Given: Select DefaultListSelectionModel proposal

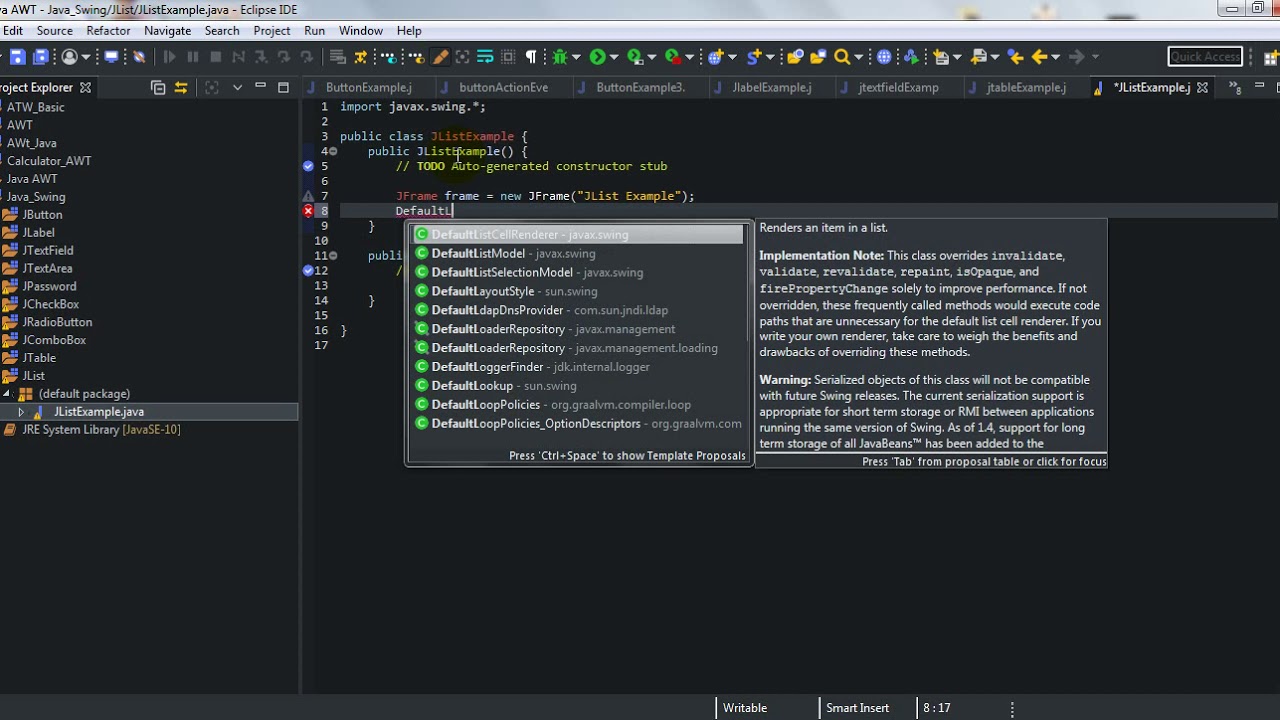Looking at the screenshot, I should click(x=578, y=273).
